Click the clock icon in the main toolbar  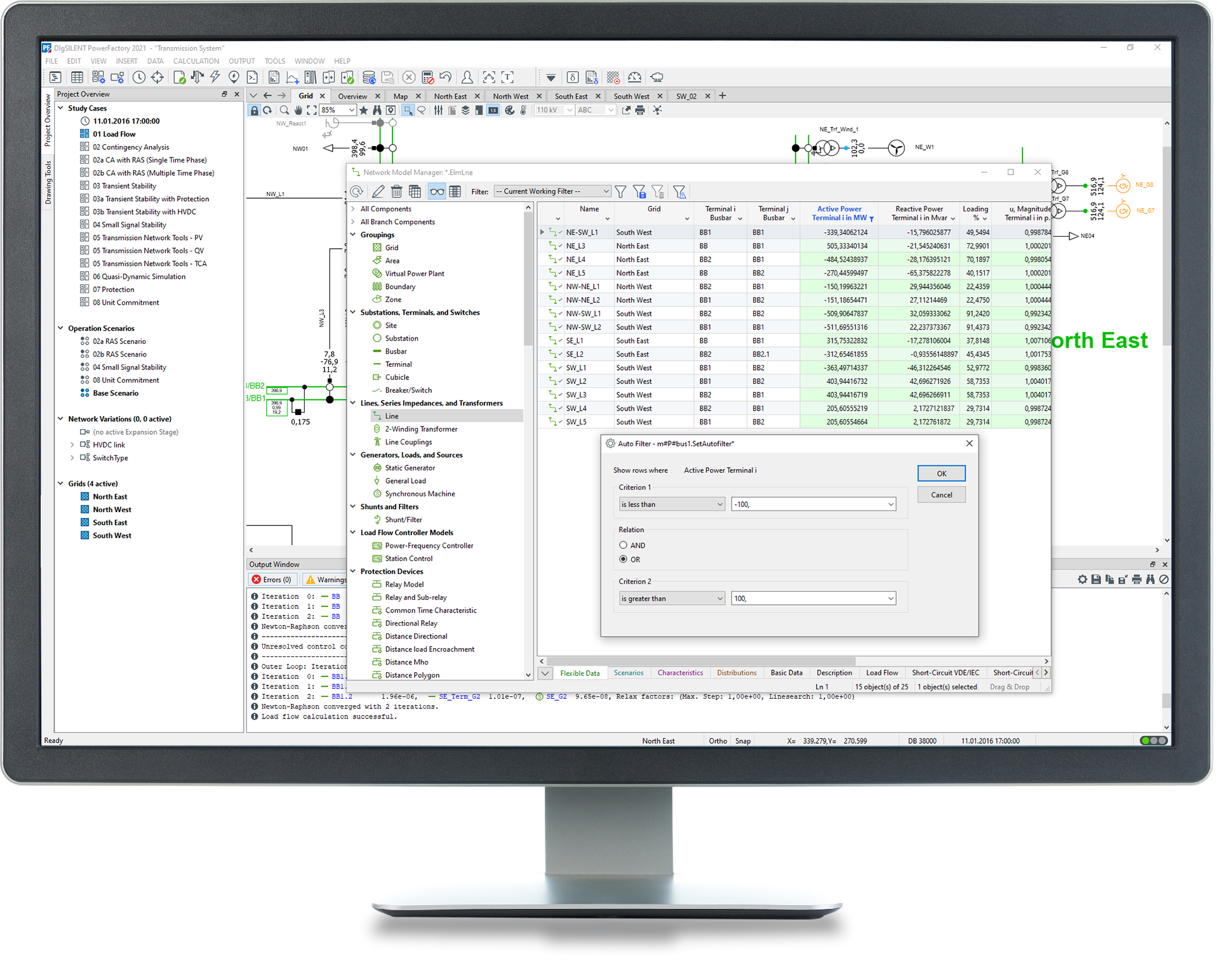click(138, 77)
